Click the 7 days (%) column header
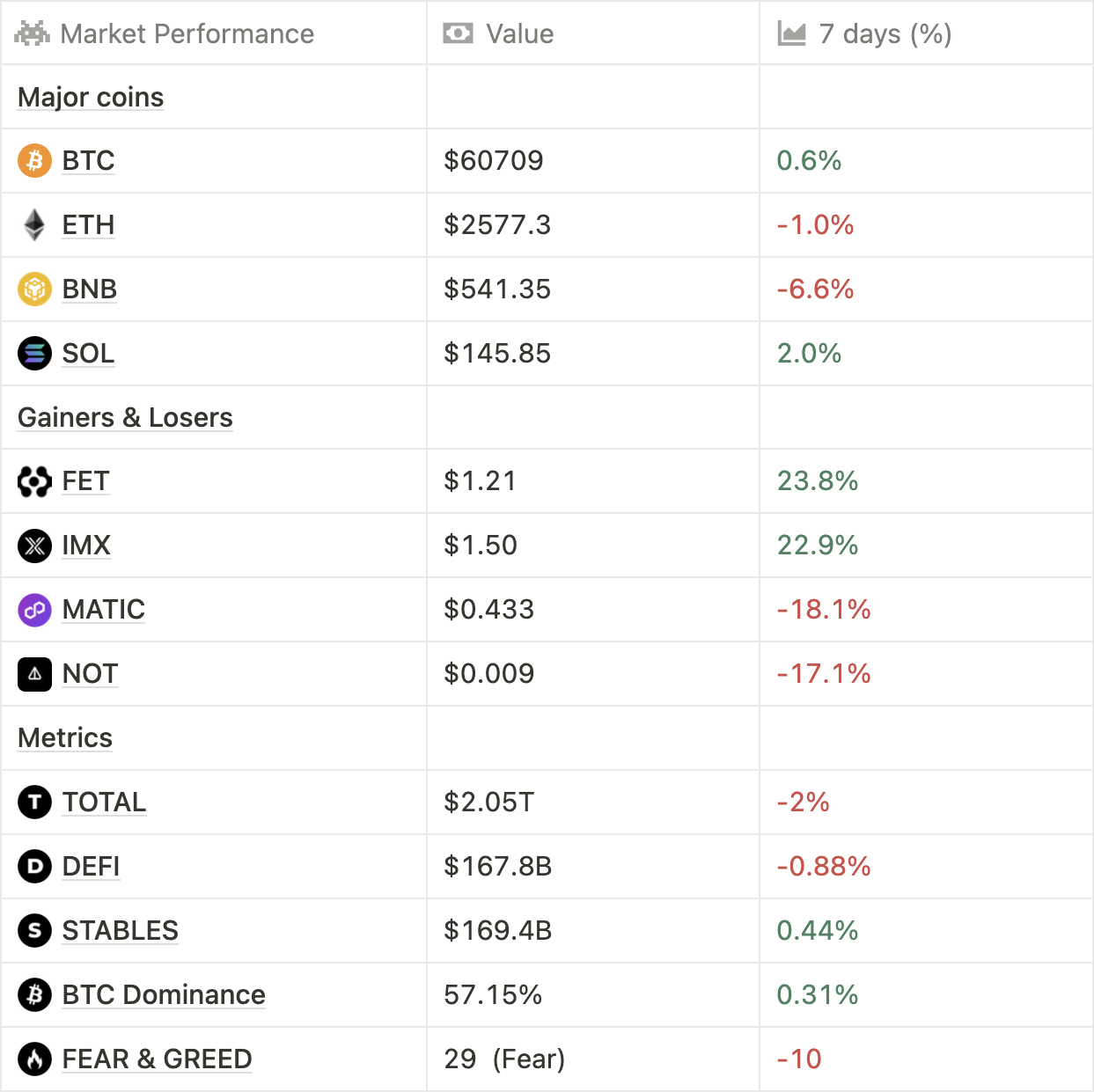Image resolution: width=1094 pixels, height=1092 pixels. (885, 33)
